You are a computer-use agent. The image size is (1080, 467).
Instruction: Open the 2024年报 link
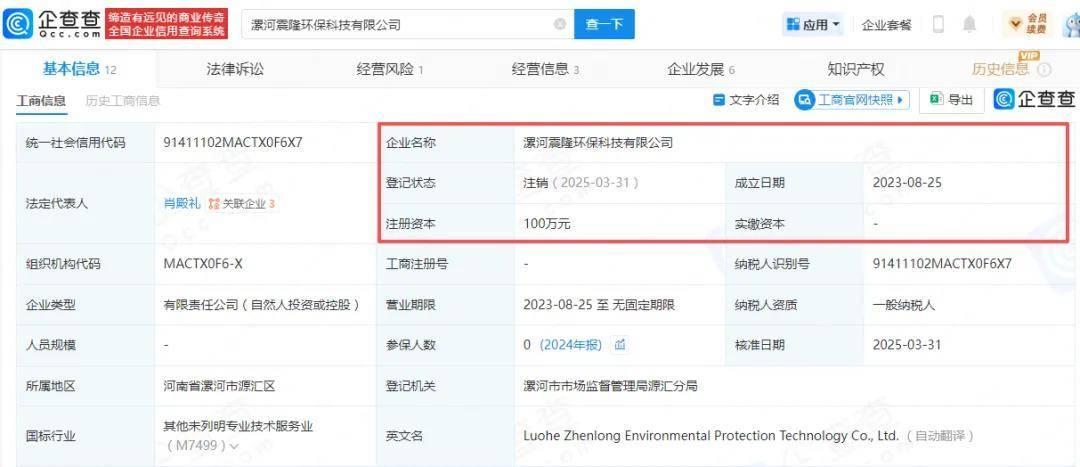570,344
